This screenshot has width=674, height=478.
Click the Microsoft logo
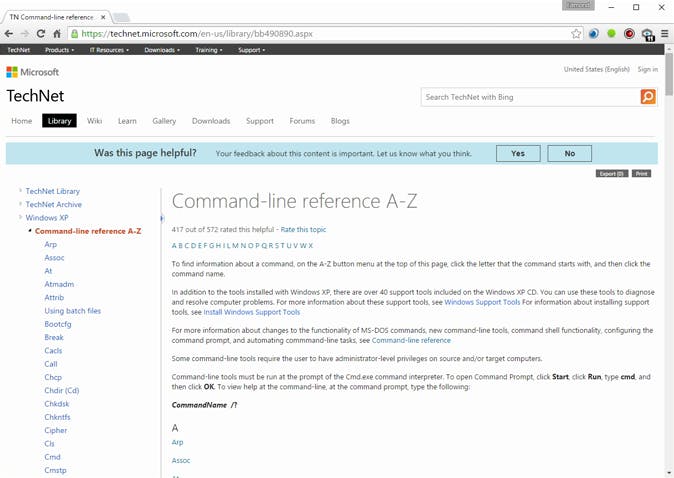[33, 72]
